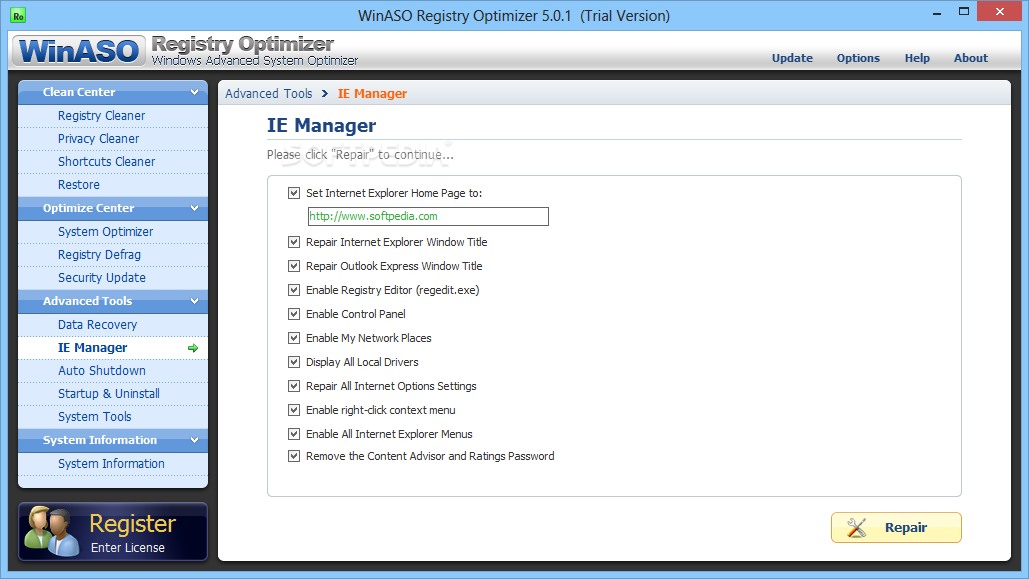Toggle Display All Local Drivers checkbox
The image size is (1029, 579).
tap(294, 362)
